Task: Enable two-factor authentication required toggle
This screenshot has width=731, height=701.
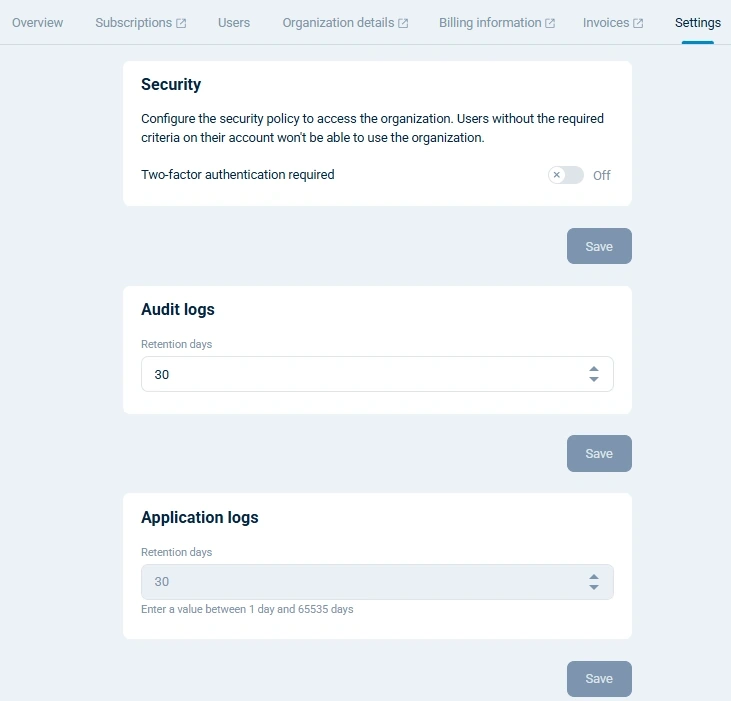Action: [x=566, y=175]
